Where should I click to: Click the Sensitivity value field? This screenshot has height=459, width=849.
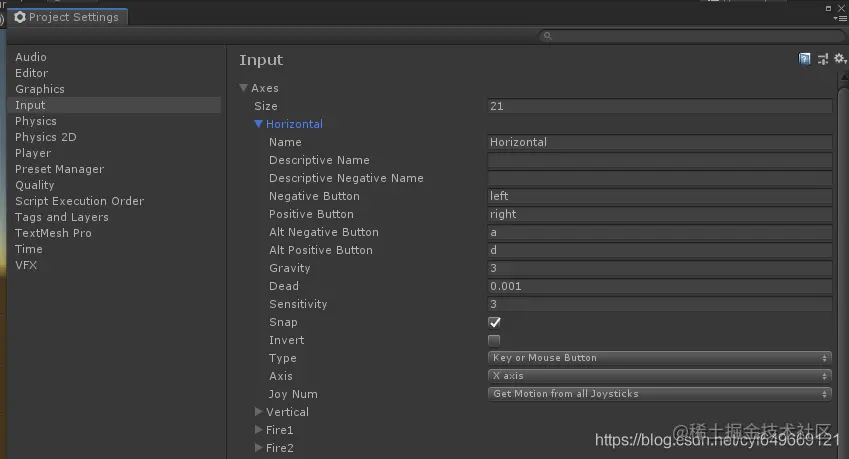(x=659, y=304)
